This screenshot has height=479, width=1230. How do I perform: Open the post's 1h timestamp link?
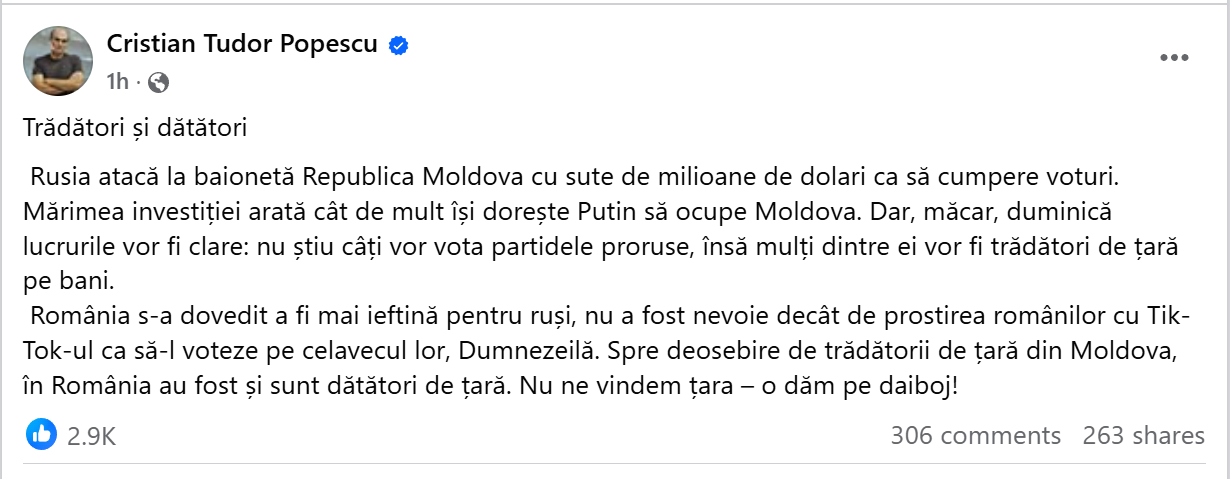(118, 82)
